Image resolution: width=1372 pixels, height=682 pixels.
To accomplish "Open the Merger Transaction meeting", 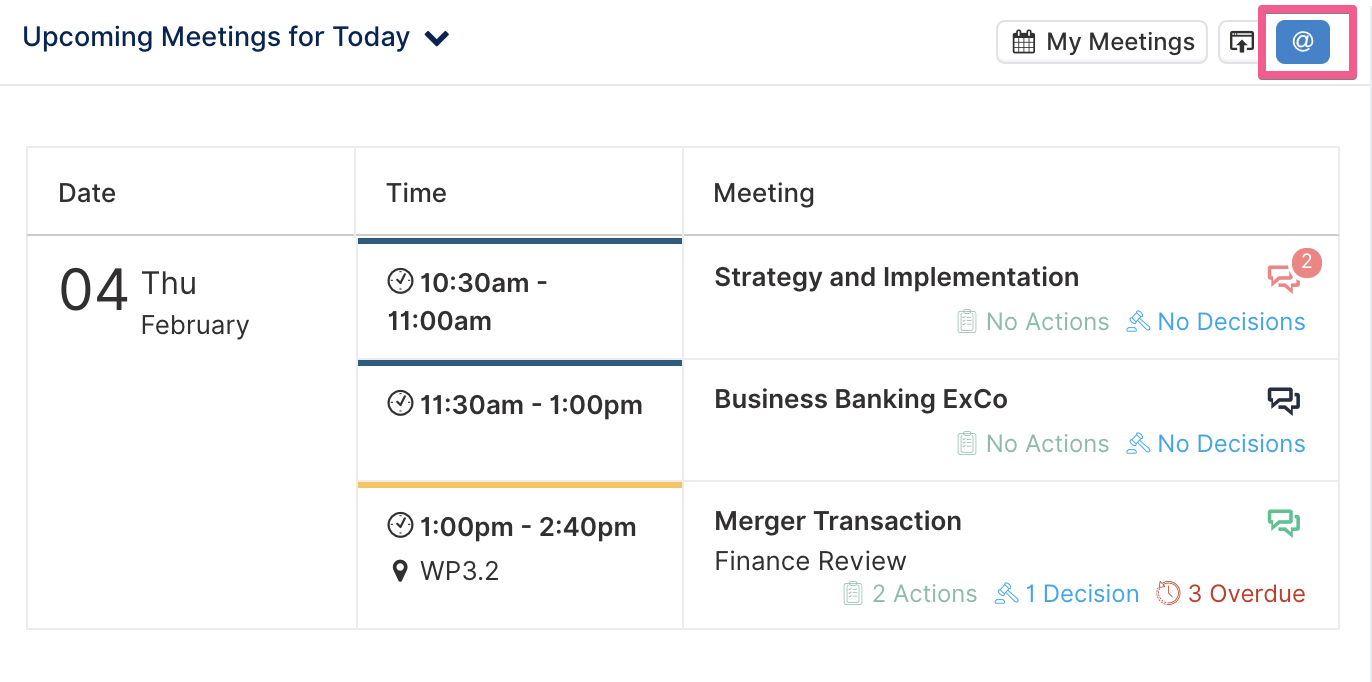I will [x=838, y=521].
